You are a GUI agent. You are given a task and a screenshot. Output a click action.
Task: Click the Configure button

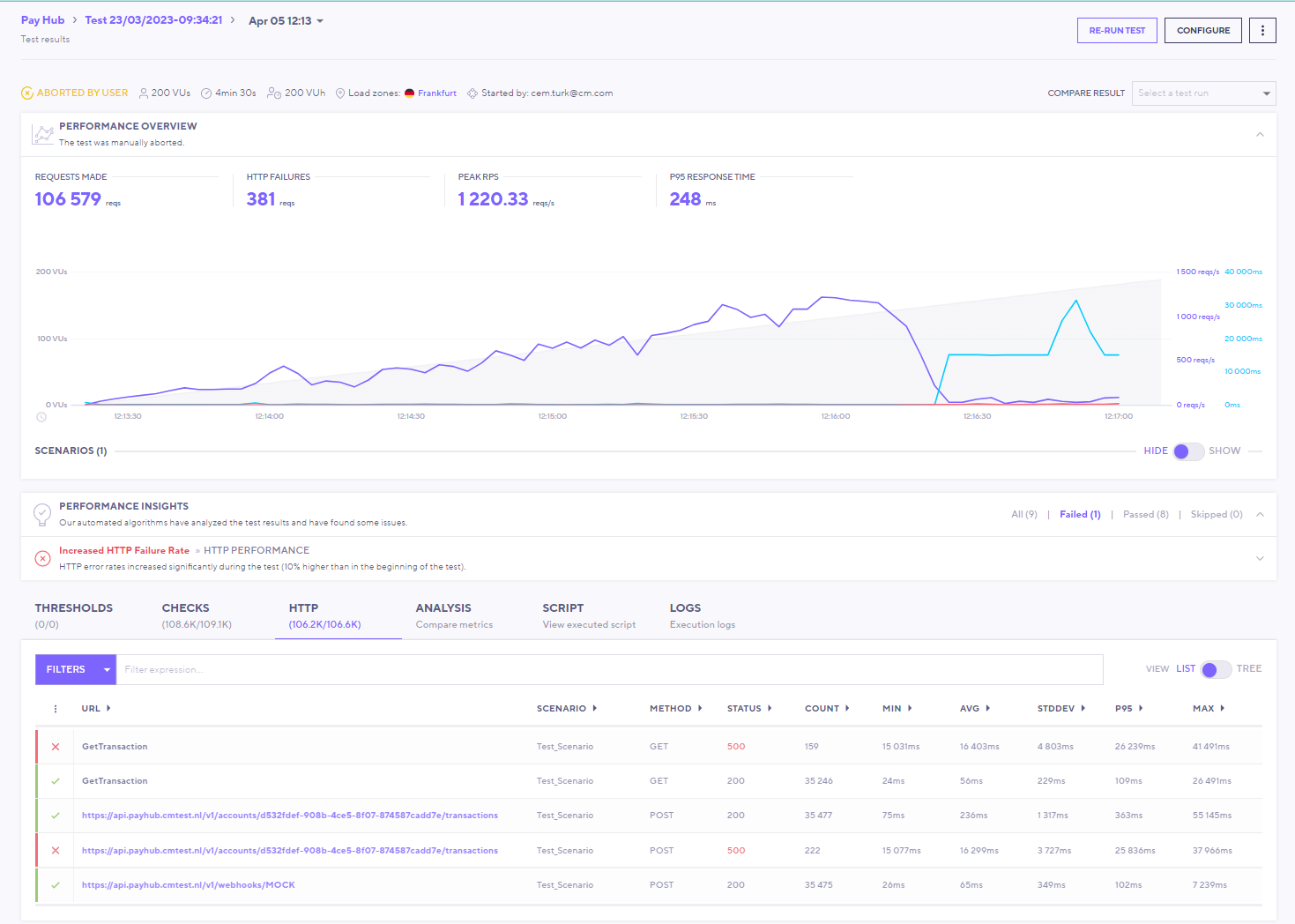point(1203,31)
